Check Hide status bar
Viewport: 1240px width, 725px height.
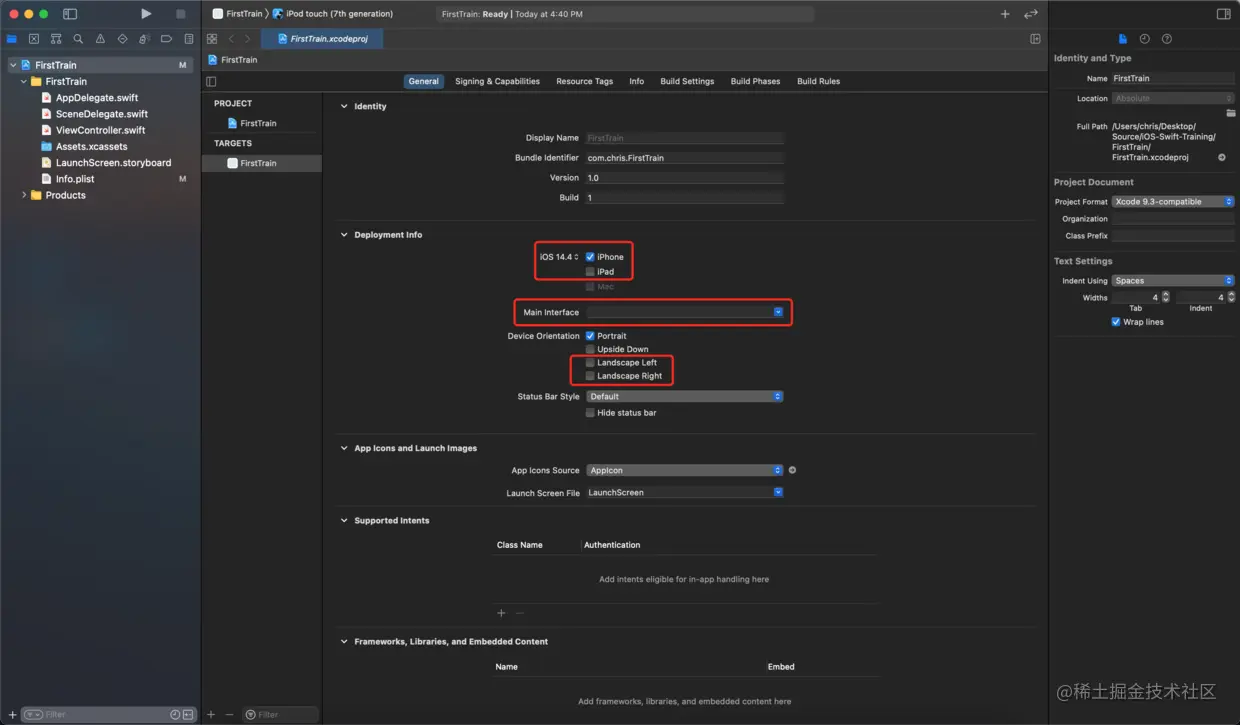click(x=590, y=413)
